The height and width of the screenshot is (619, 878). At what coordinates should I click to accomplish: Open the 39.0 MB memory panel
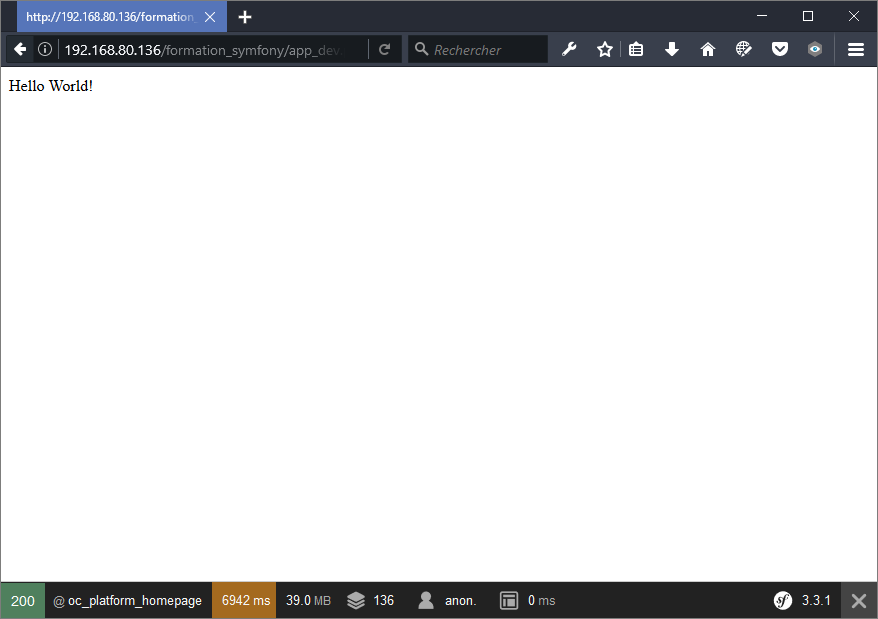pyautogui.click(x=308, y=601)
